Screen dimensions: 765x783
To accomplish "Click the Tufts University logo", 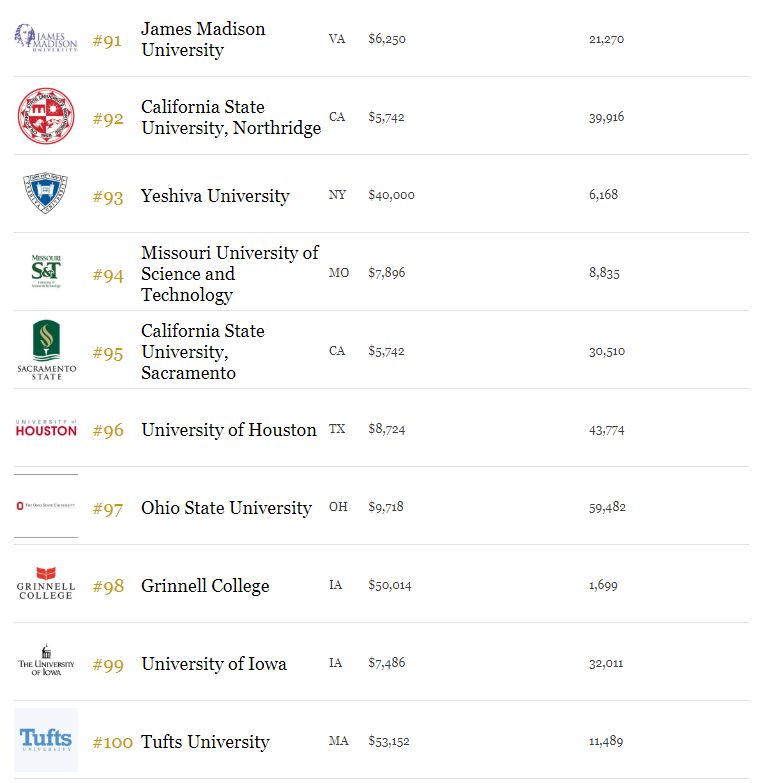I will (46, 740).
